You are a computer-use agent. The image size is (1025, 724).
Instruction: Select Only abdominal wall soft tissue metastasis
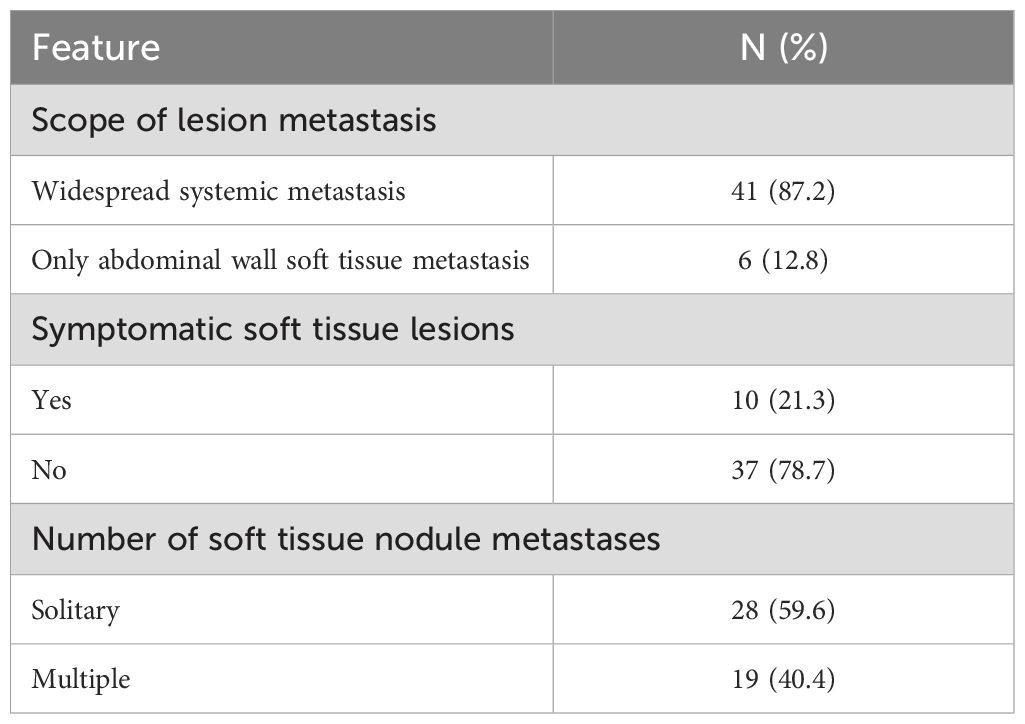coord(280,260)
